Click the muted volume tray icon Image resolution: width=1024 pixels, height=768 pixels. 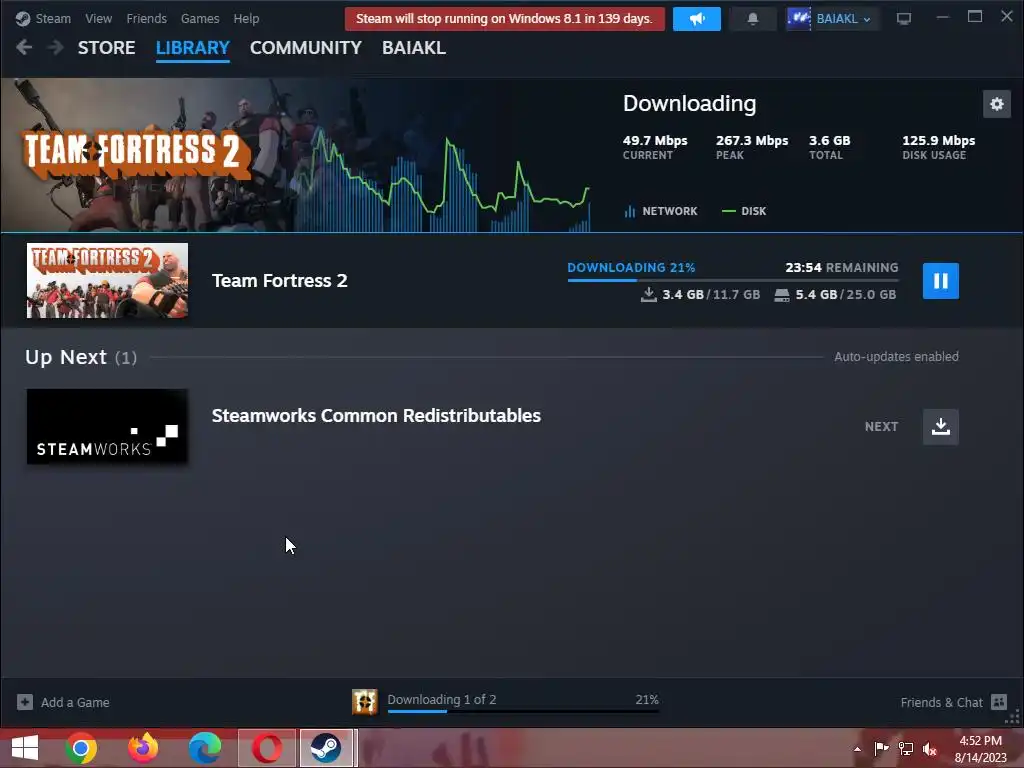(930, 749)
